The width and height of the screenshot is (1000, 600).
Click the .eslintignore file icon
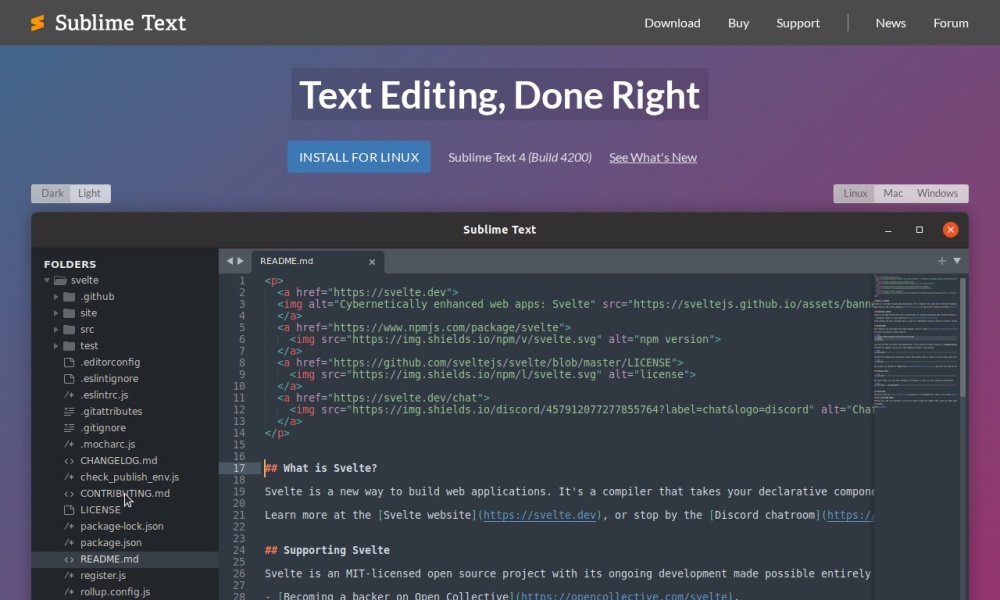[69, 379]
